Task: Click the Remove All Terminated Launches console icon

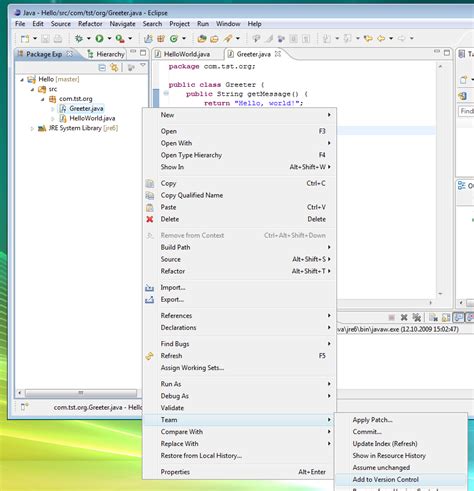Action: [x=416, y=317]
